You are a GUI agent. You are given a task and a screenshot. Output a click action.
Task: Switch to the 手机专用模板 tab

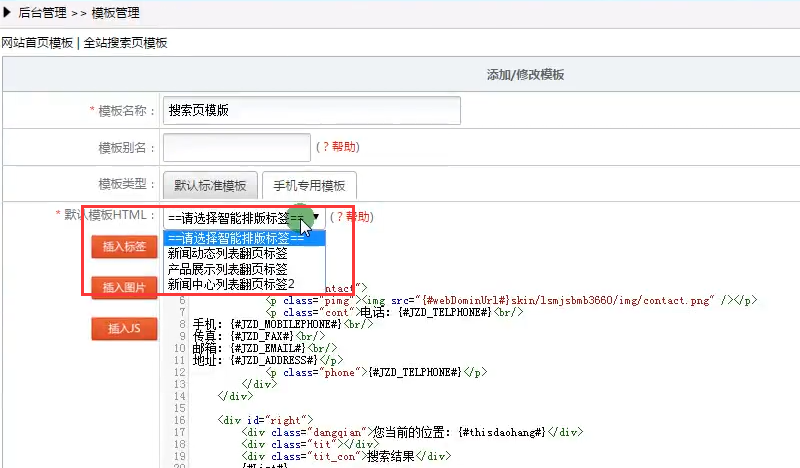[x=309, y=185]
